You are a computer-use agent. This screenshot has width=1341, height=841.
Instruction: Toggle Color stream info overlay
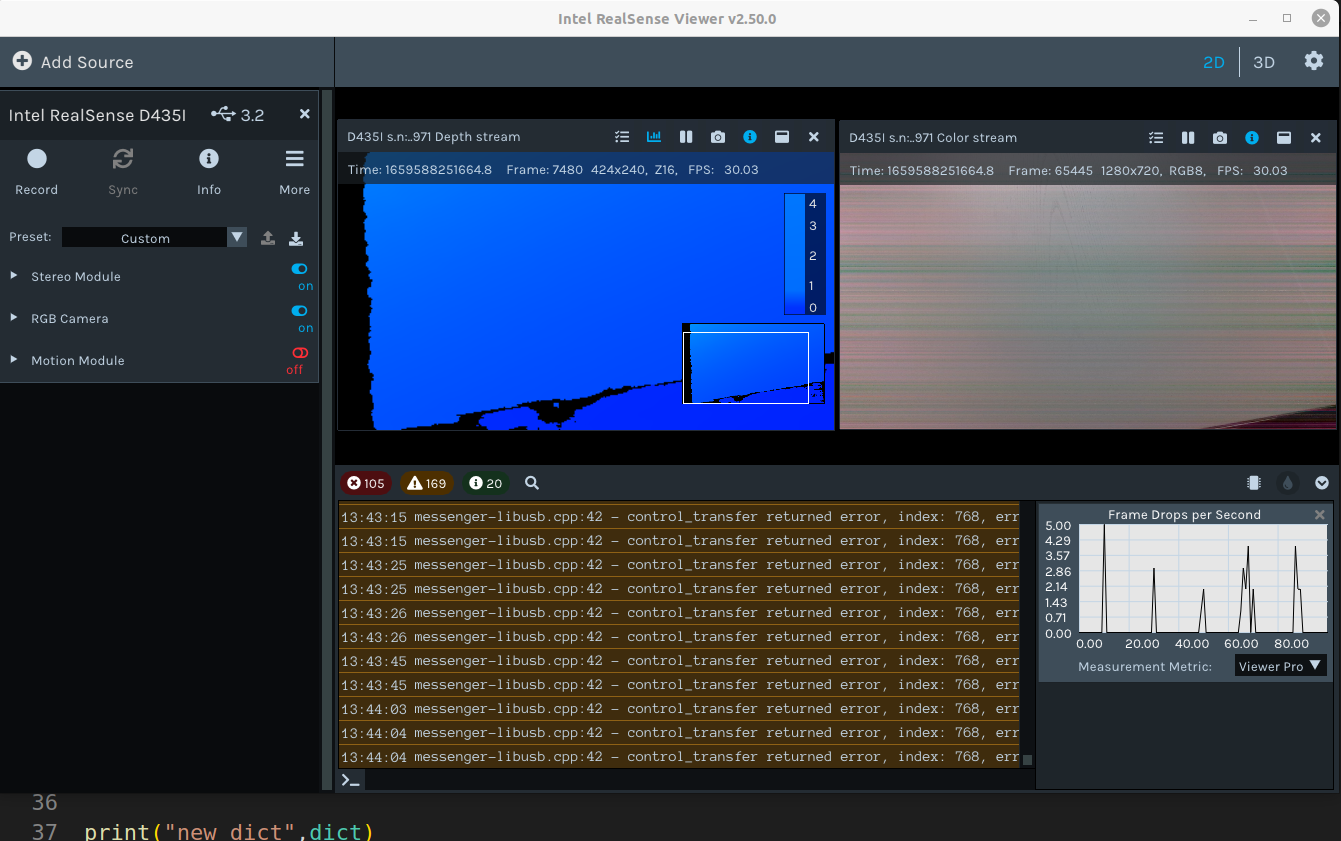[1252, 138]
